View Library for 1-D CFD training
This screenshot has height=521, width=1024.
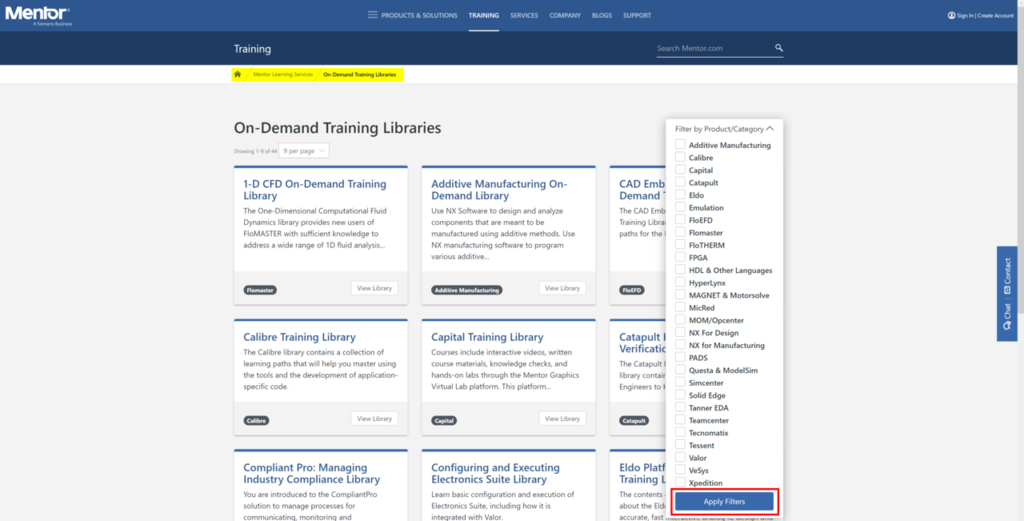pyautogui.click(x=374, y=288)
